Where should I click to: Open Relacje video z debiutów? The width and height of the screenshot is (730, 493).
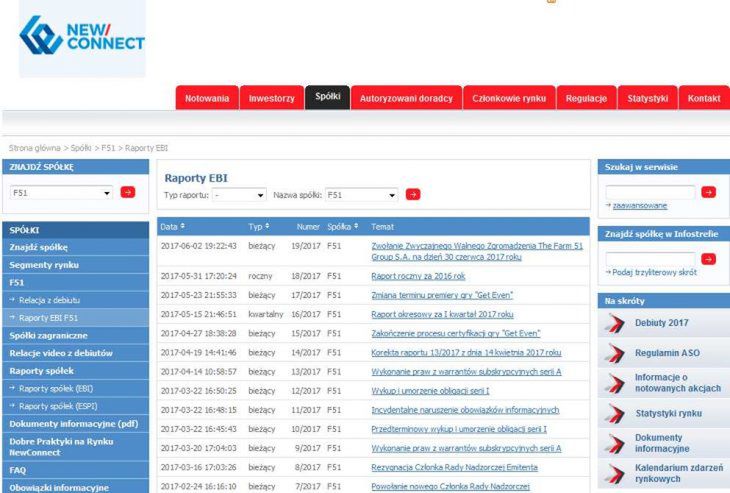[x=75, y=353]
